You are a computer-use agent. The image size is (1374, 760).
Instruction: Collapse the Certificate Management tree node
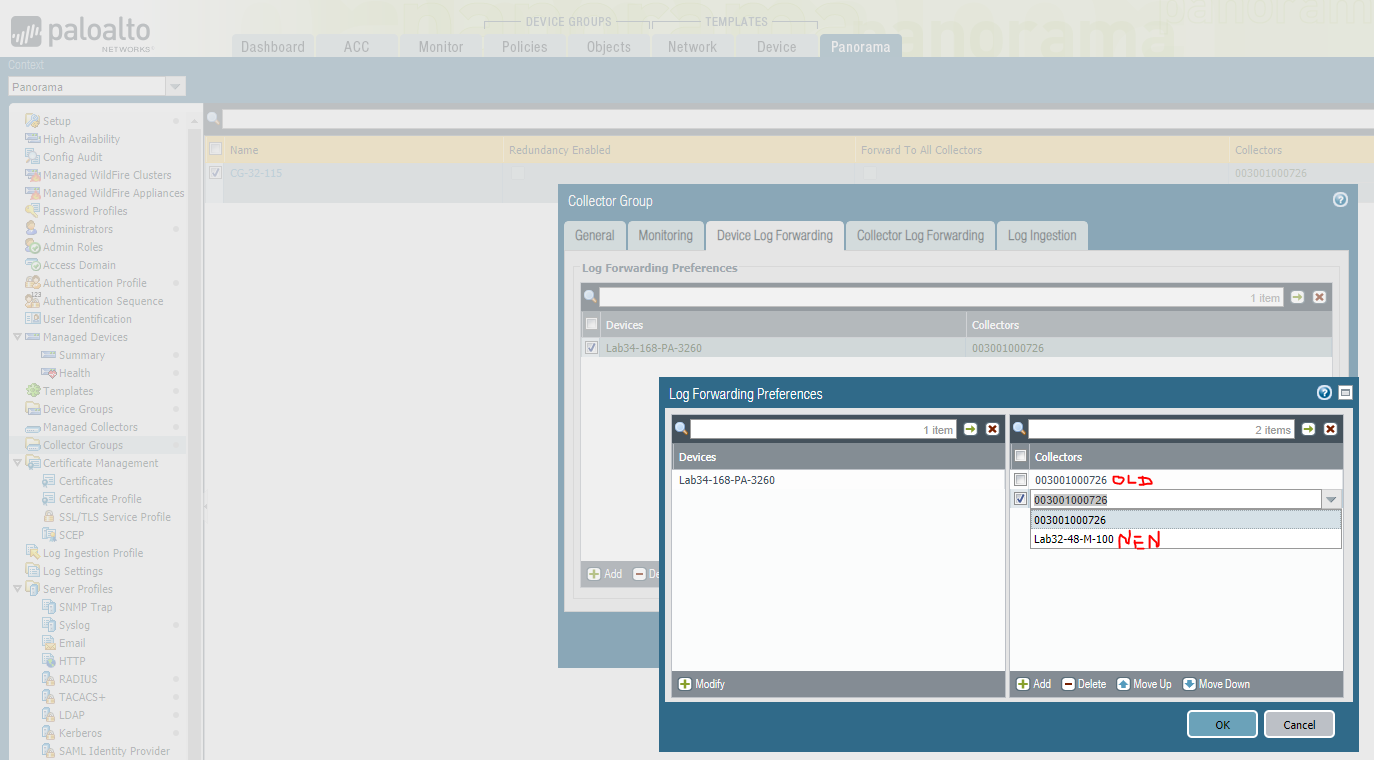[17, 463]
